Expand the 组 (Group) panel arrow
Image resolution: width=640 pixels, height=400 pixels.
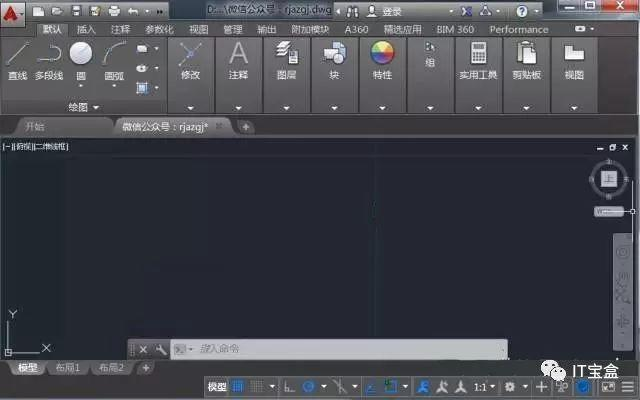[x=430, y=108]
